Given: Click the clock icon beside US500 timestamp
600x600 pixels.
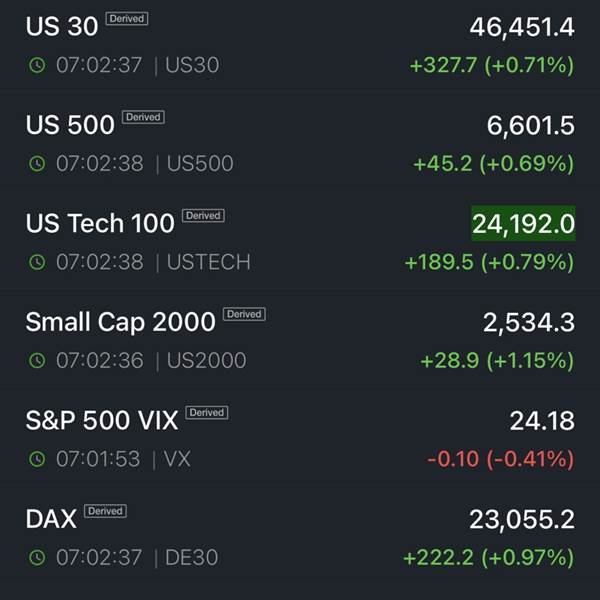Looking at the screenshot, I should [37, 163].
